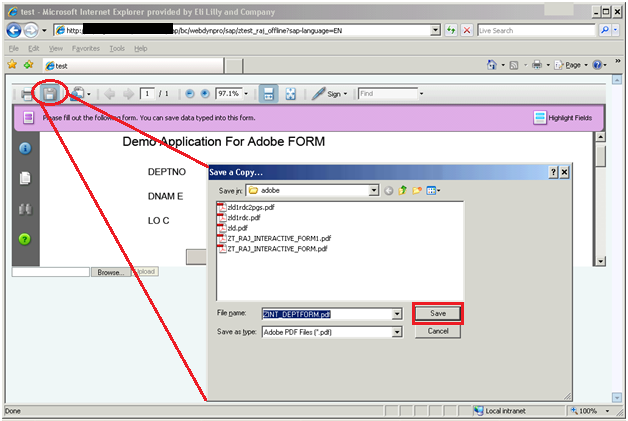Click the RSS feeds icon

tap(514, 65)
